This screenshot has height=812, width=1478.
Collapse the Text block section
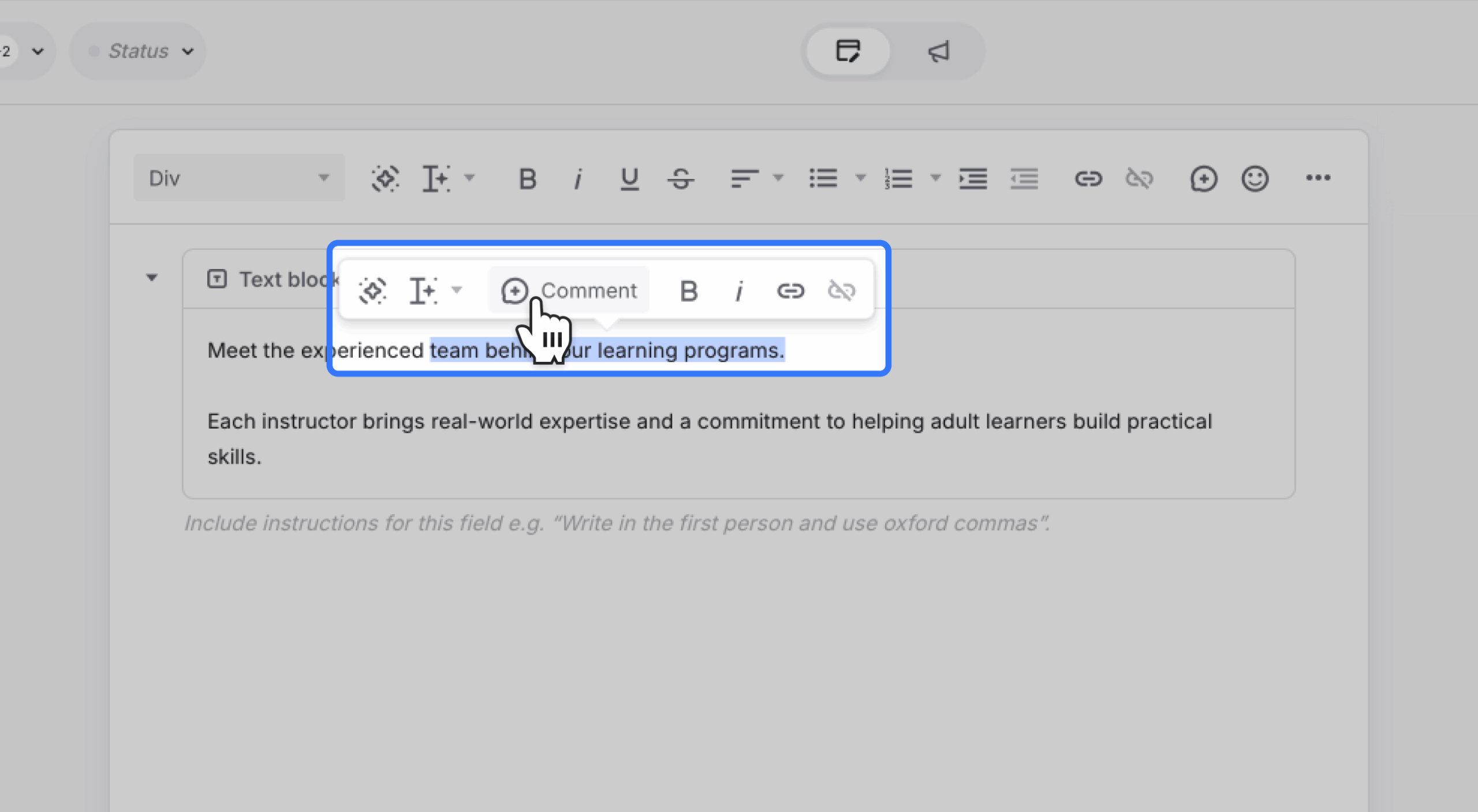coord(152,278)
